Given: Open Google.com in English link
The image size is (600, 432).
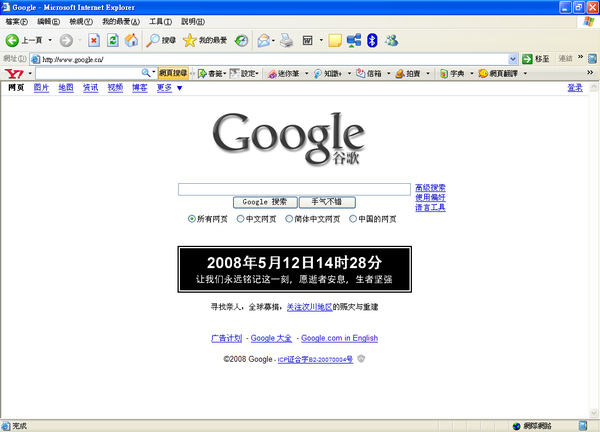Looking at the screenshot, I should (339, 338).
